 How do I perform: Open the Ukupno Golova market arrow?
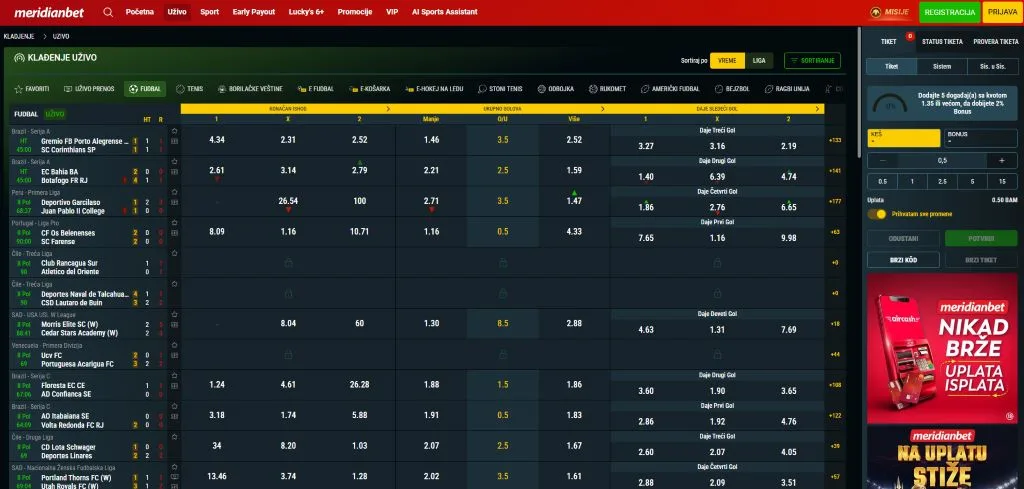pyautogui.click(x=603, y=109)
